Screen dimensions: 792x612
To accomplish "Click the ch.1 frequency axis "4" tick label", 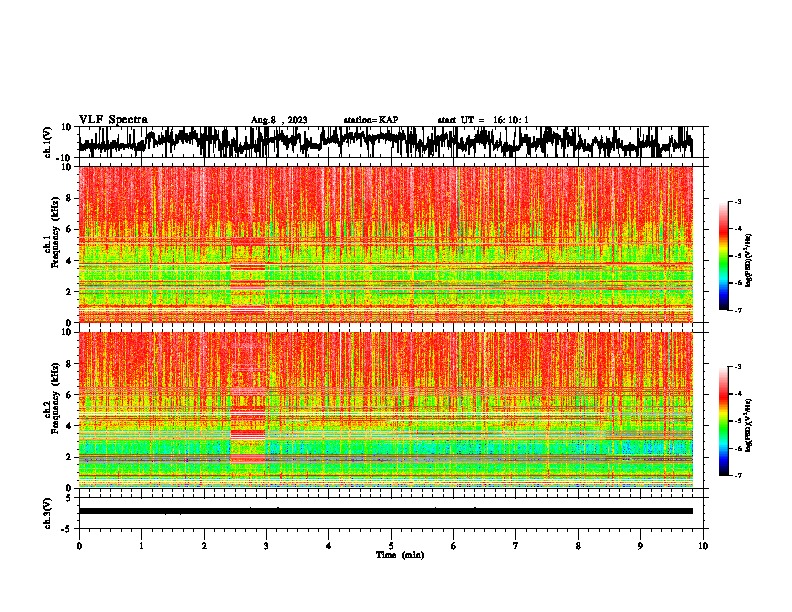I will point(70,261).
